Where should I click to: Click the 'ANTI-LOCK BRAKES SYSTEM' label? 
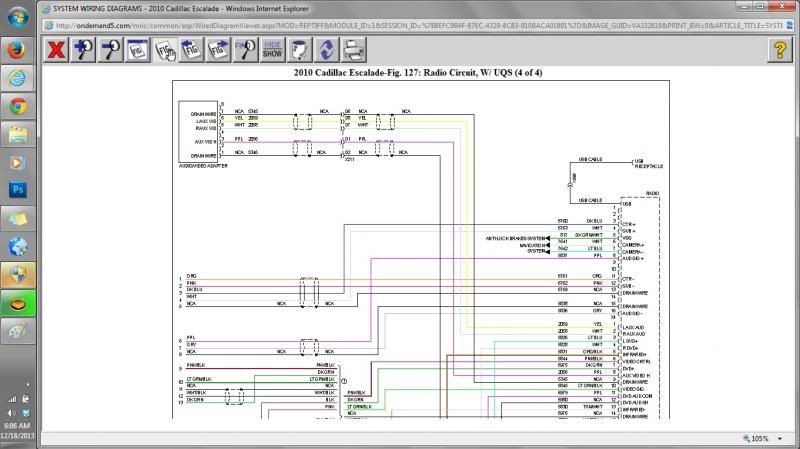(515, 238)
